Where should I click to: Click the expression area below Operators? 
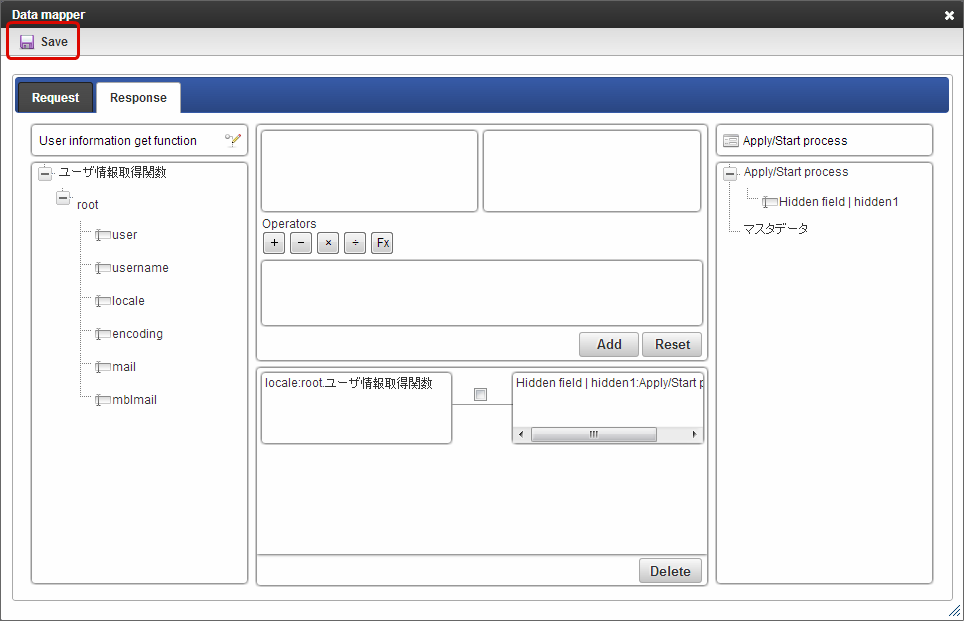[x=482, y=293]
